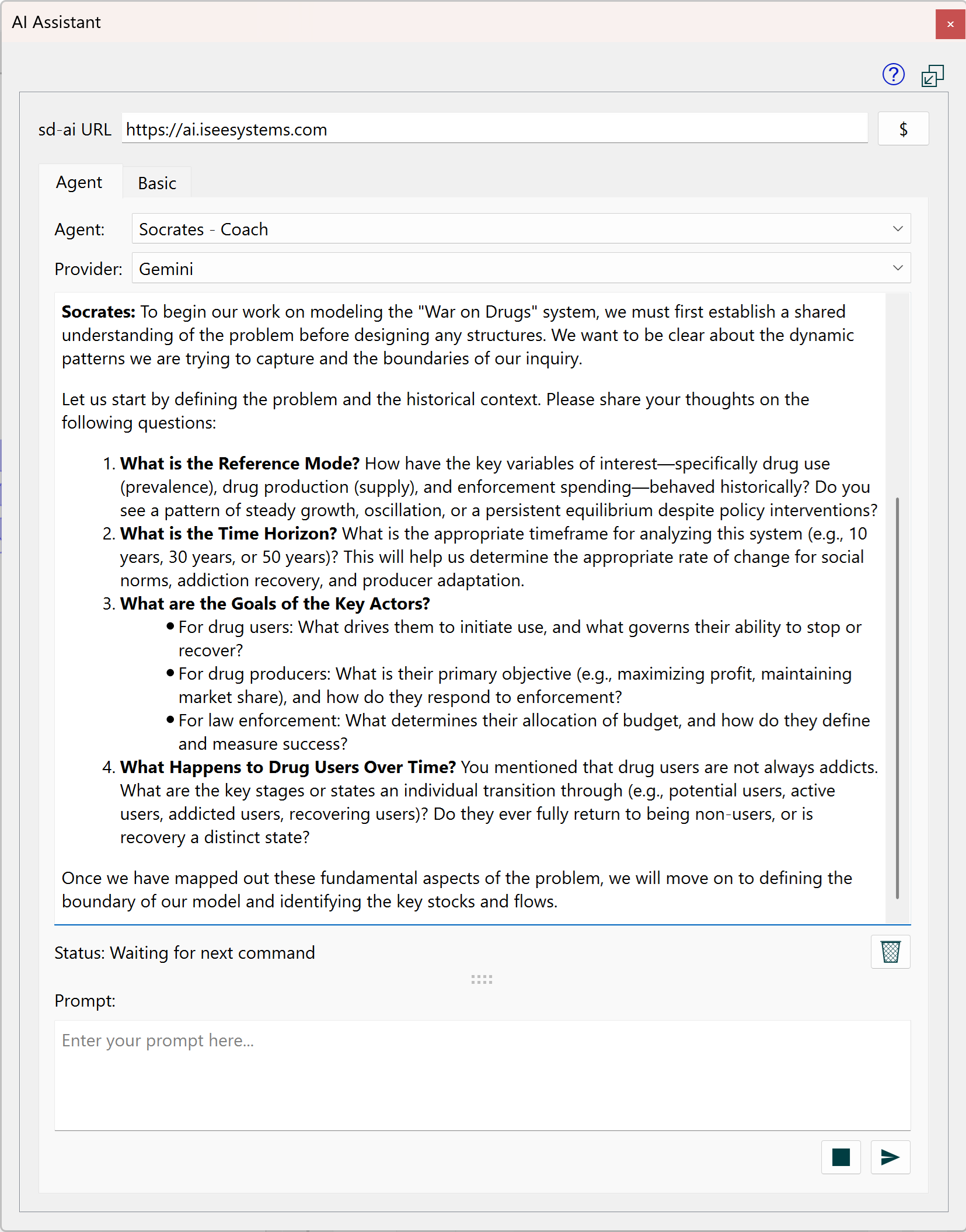Click 'What Happens to Drug Users Over Time?'
Viewport: 966px width, 1232px height.
click(288, 767)
